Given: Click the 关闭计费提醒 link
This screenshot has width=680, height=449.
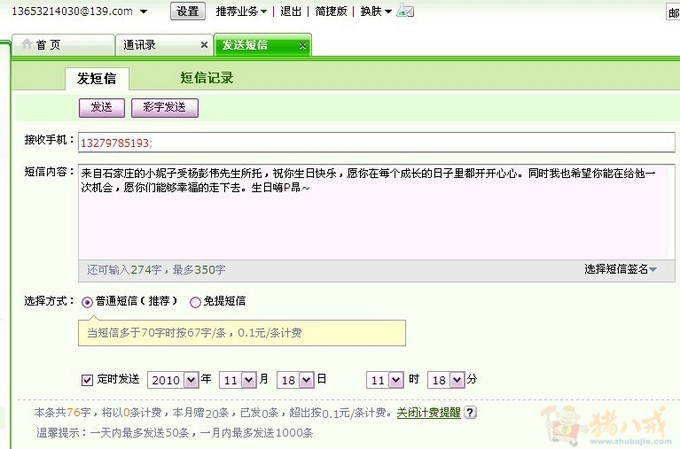Looking at the screenshot, I should 428,412.
